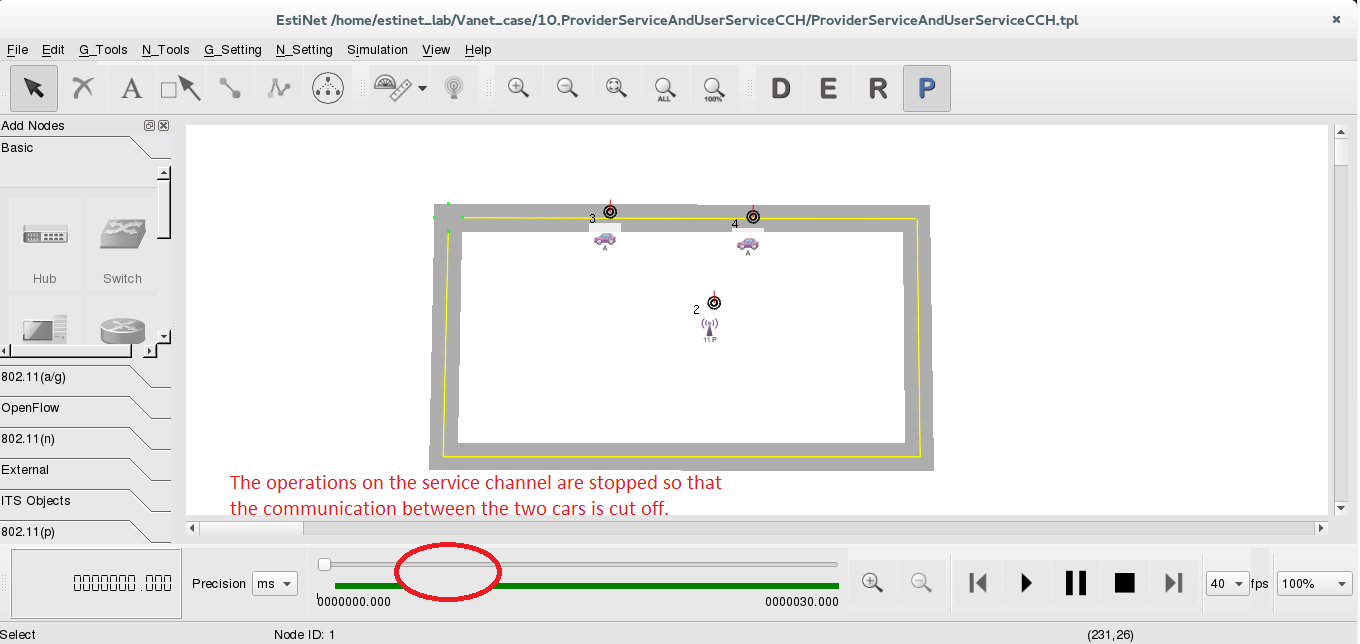Click the playback timeline slider handle

324,565
